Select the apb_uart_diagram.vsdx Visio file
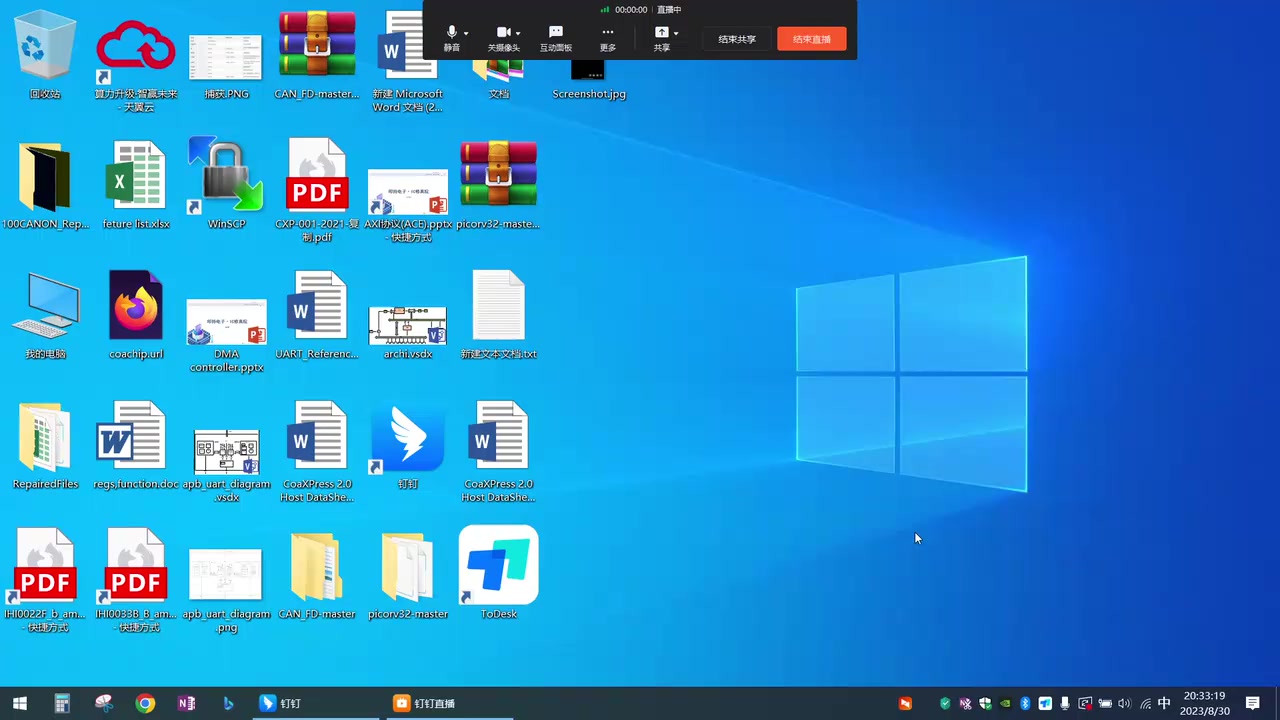 click(226, 465)
